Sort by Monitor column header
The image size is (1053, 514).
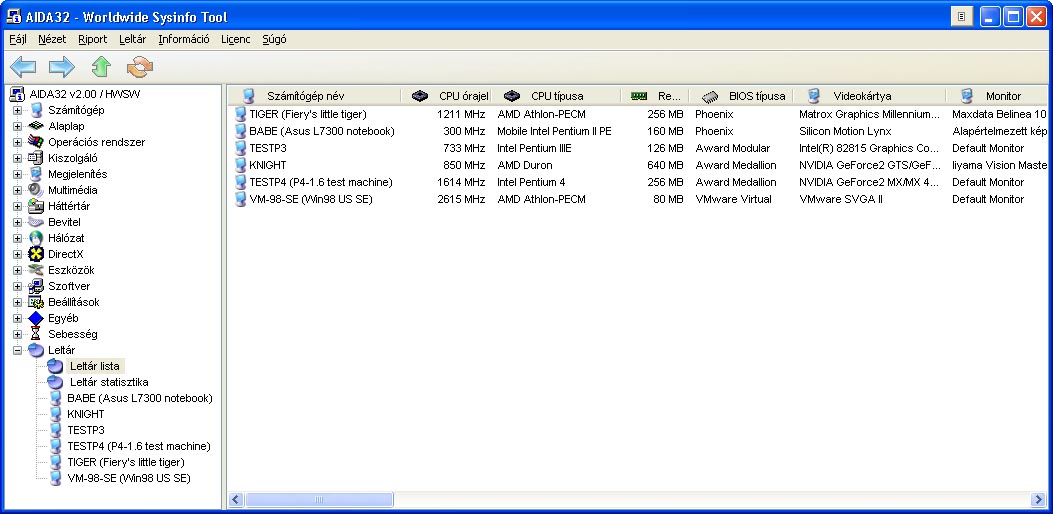999,96
